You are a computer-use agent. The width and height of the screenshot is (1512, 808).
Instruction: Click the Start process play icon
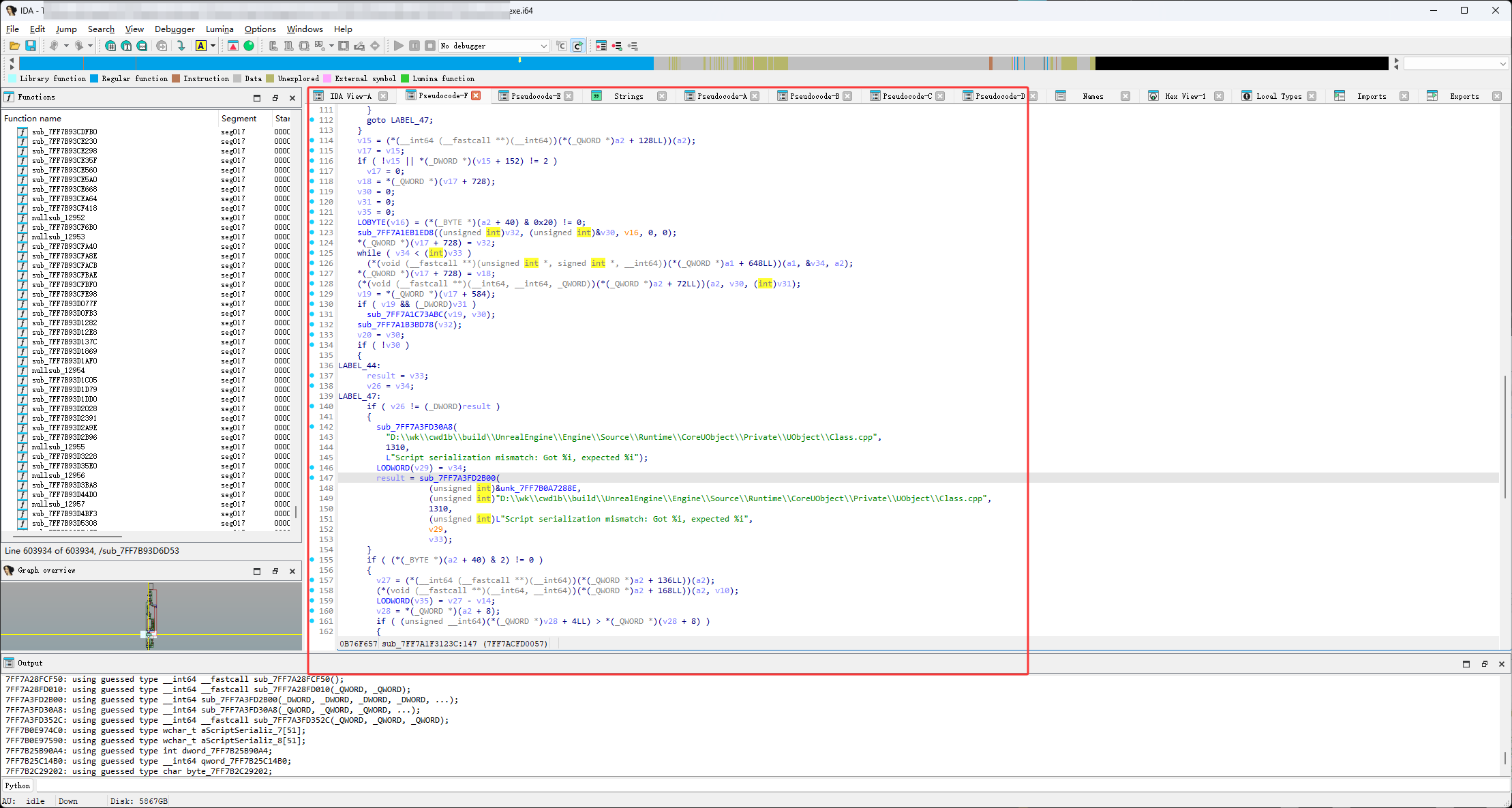click(x=399, y=46)
